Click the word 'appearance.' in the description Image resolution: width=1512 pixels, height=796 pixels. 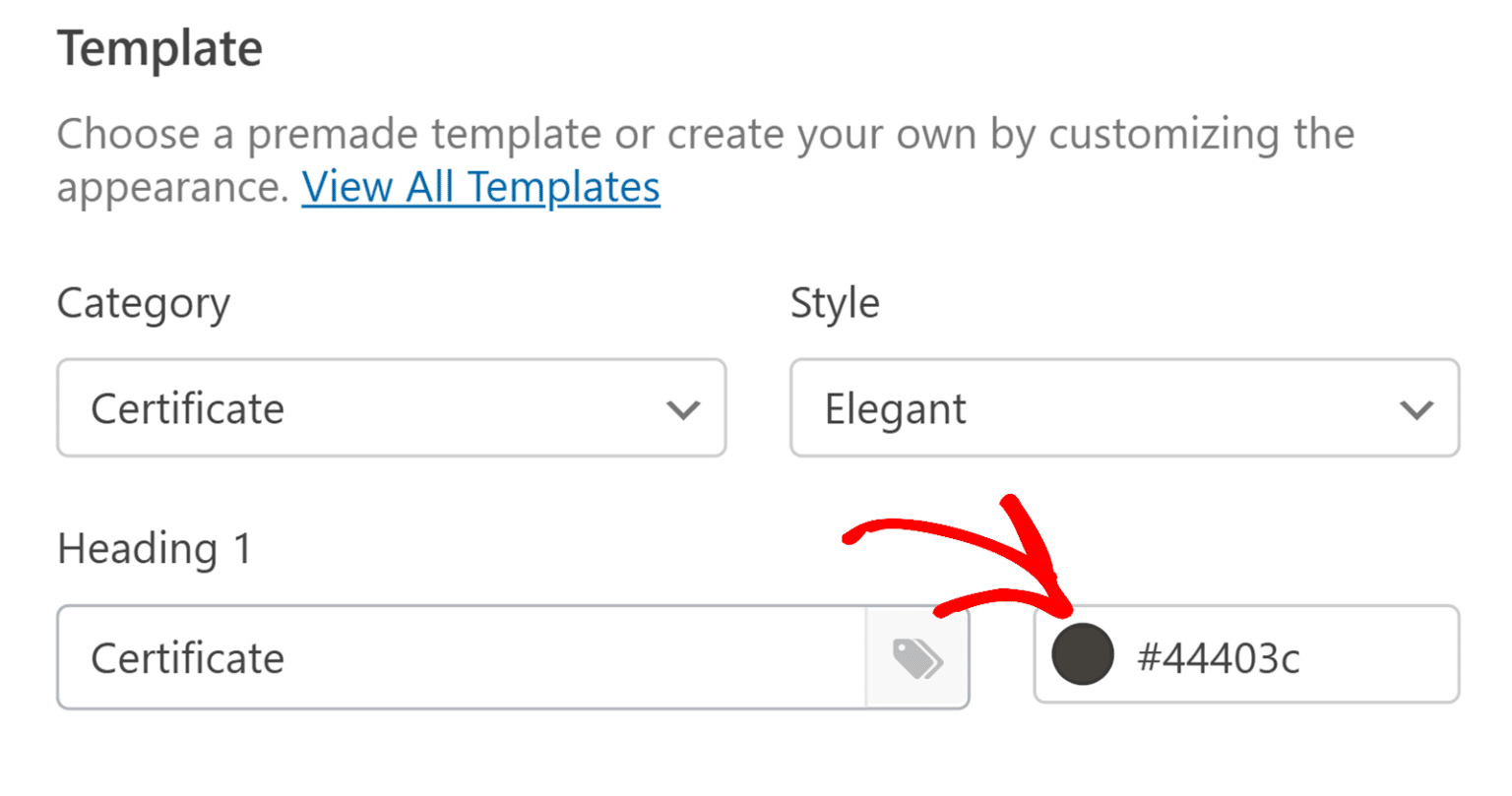[x=172, y=187]
